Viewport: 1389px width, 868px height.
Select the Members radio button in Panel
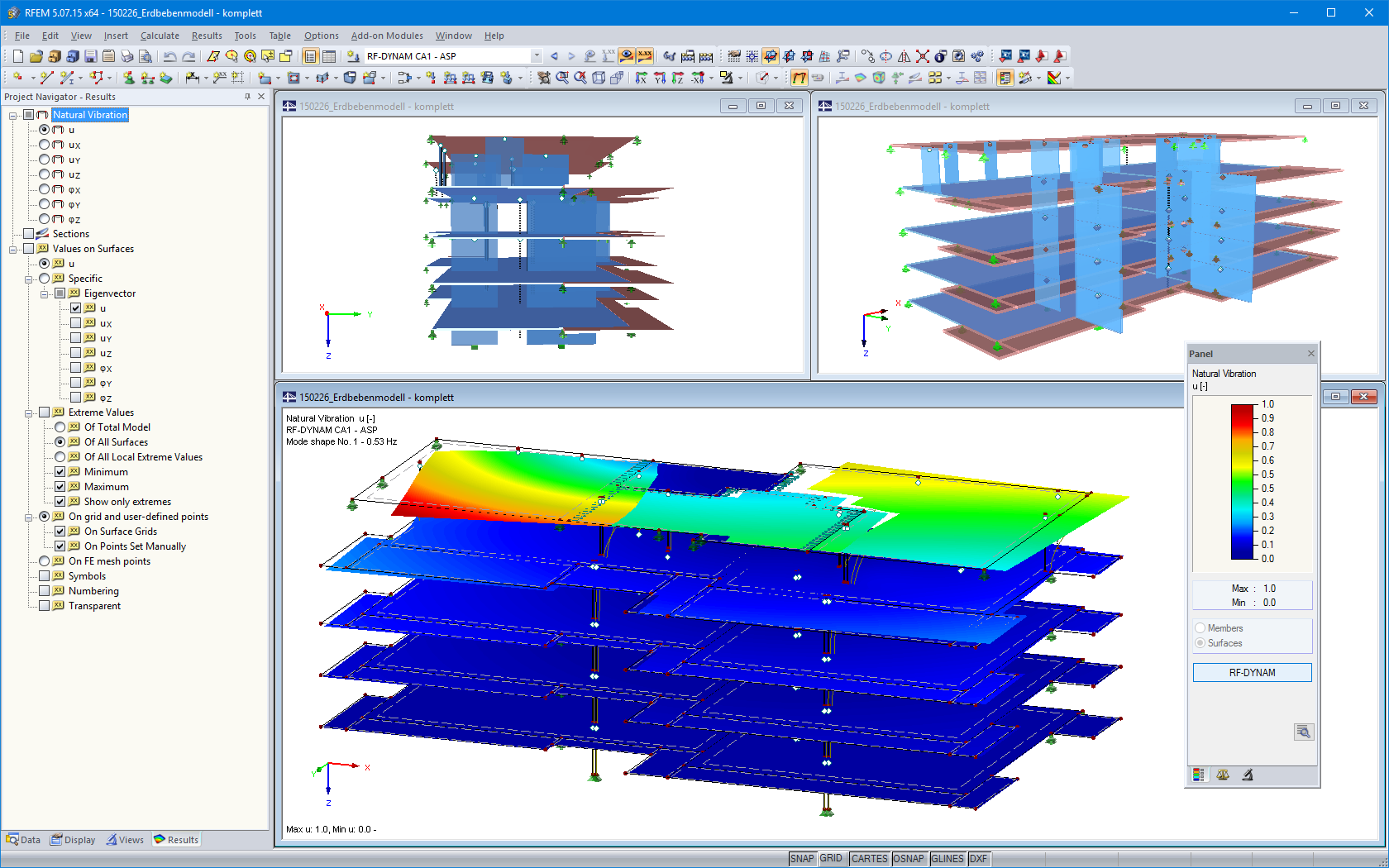pos(1200,627)
